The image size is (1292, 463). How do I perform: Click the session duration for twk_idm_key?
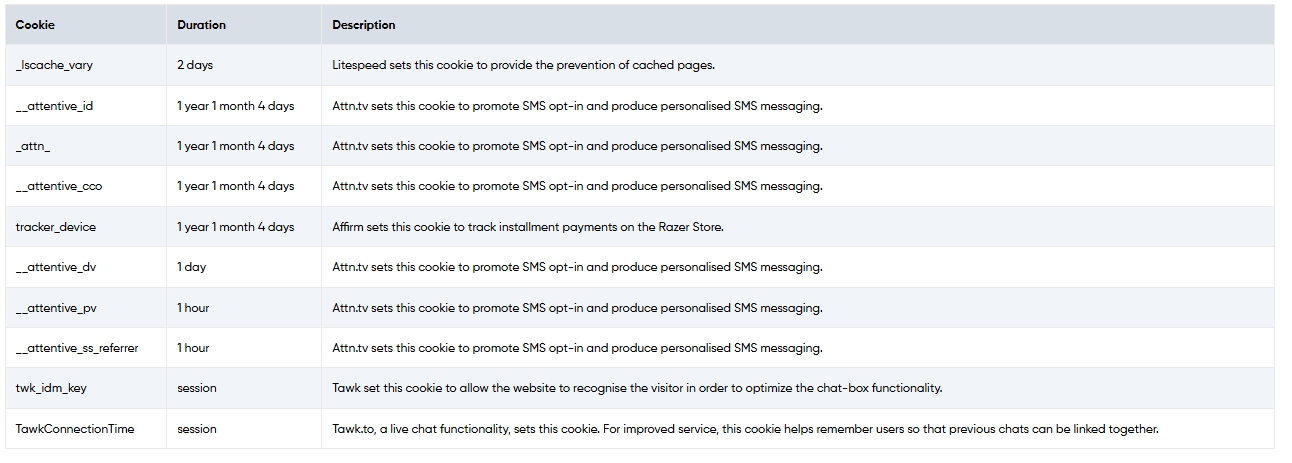[x=197, y=388]
